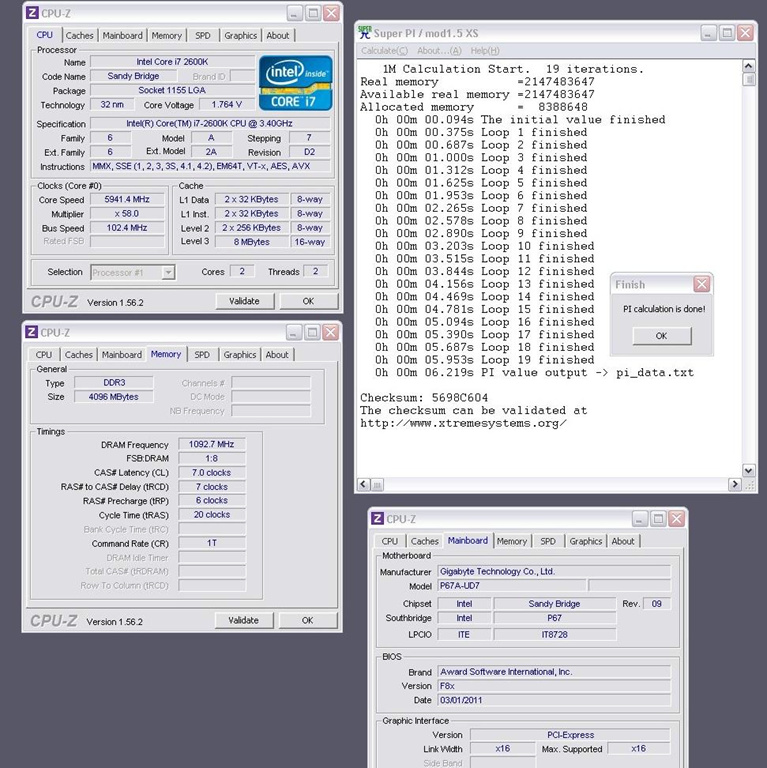Click Validate in the CPU-Z Memory window
This screenshot has height=768, width=767.
(243, 620)
